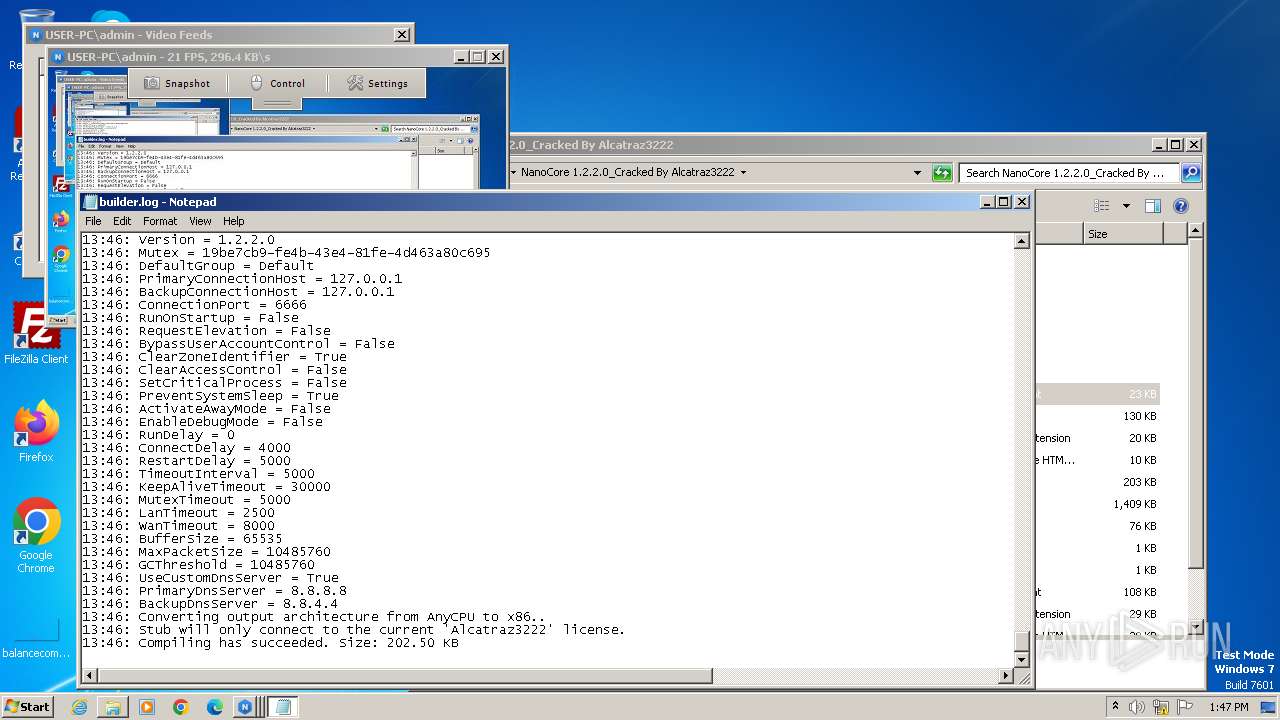Click Notepad taskbar icon

click(282, 707)
